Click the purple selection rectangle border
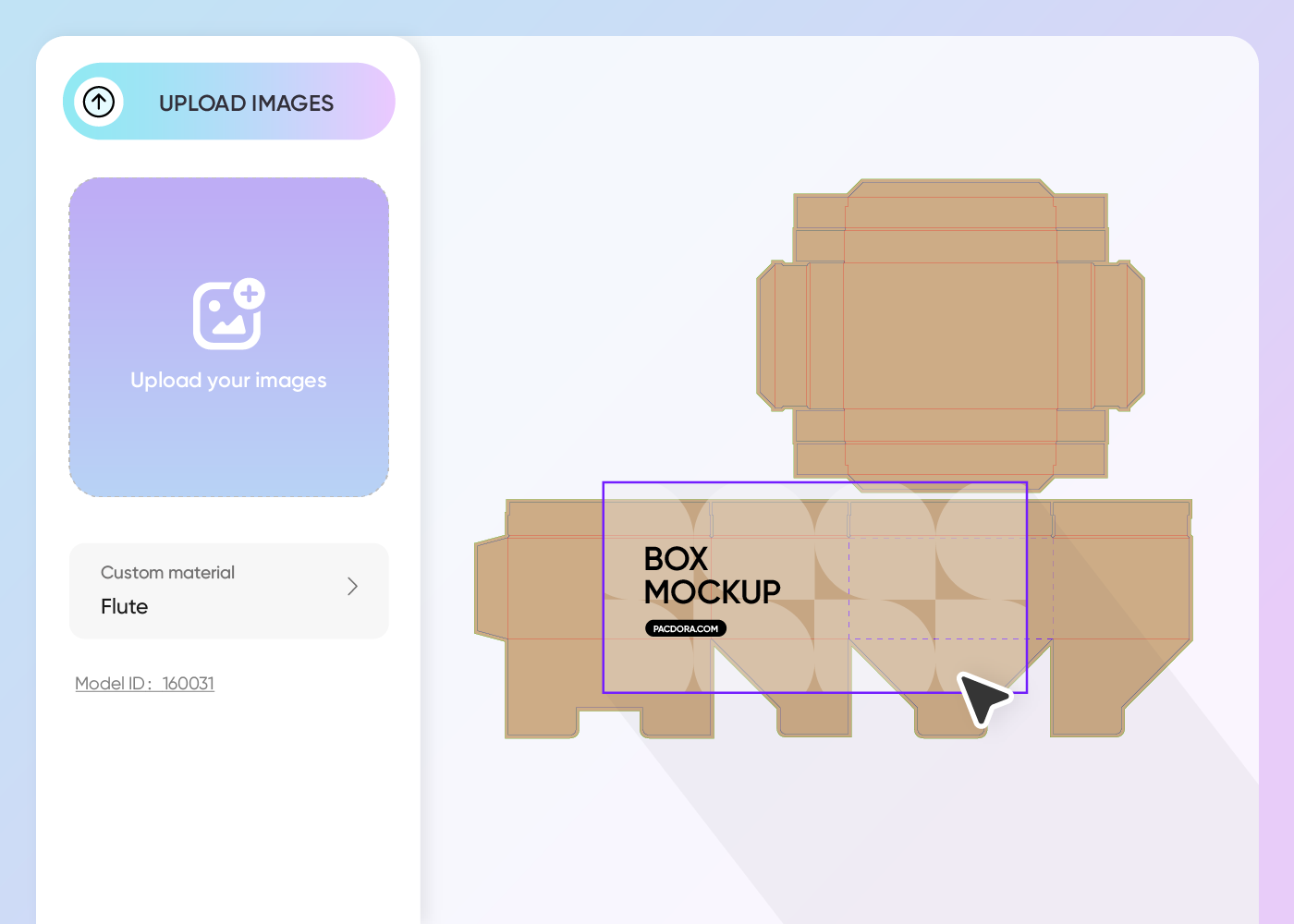 click(814, 482)
